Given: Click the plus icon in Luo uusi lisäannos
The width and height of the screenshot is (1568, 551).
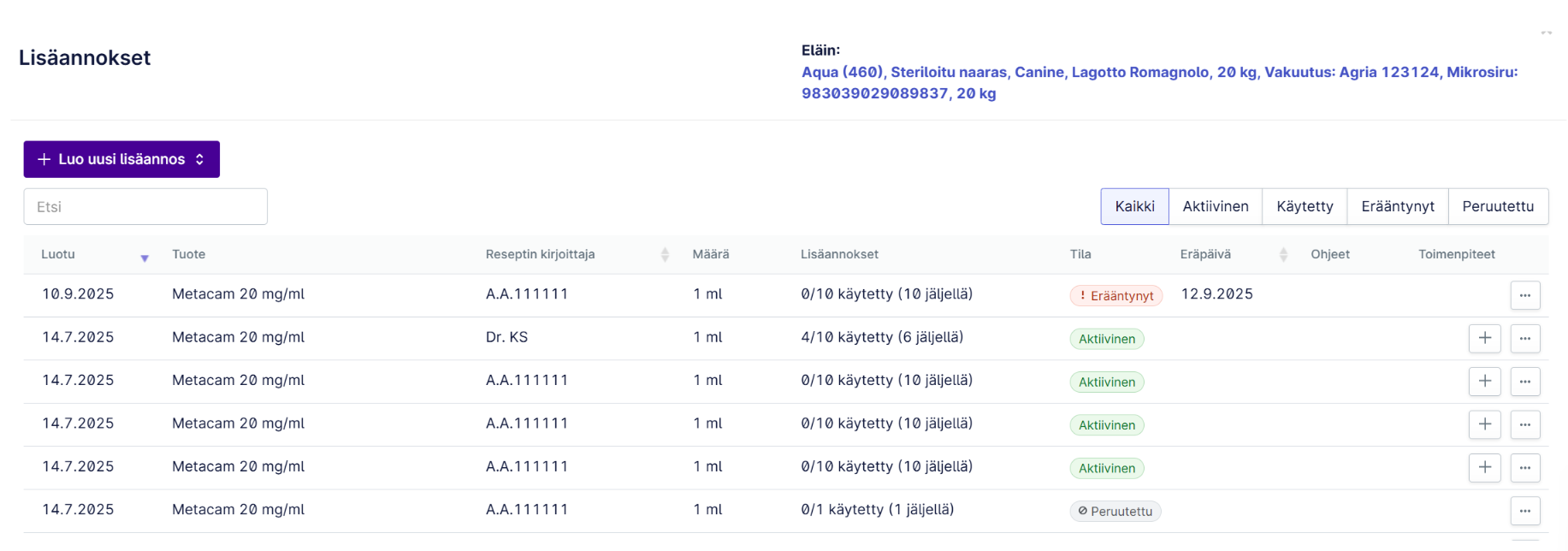Looking at the screenshot, I should coord(44,159).
